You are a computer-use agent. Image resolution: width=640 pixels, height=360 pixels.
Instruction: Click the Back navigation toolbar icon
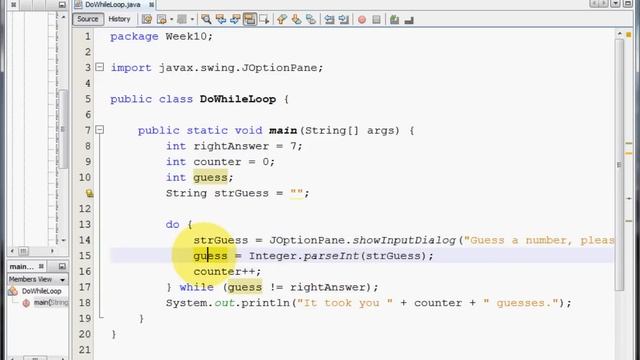tap(162, 19)
